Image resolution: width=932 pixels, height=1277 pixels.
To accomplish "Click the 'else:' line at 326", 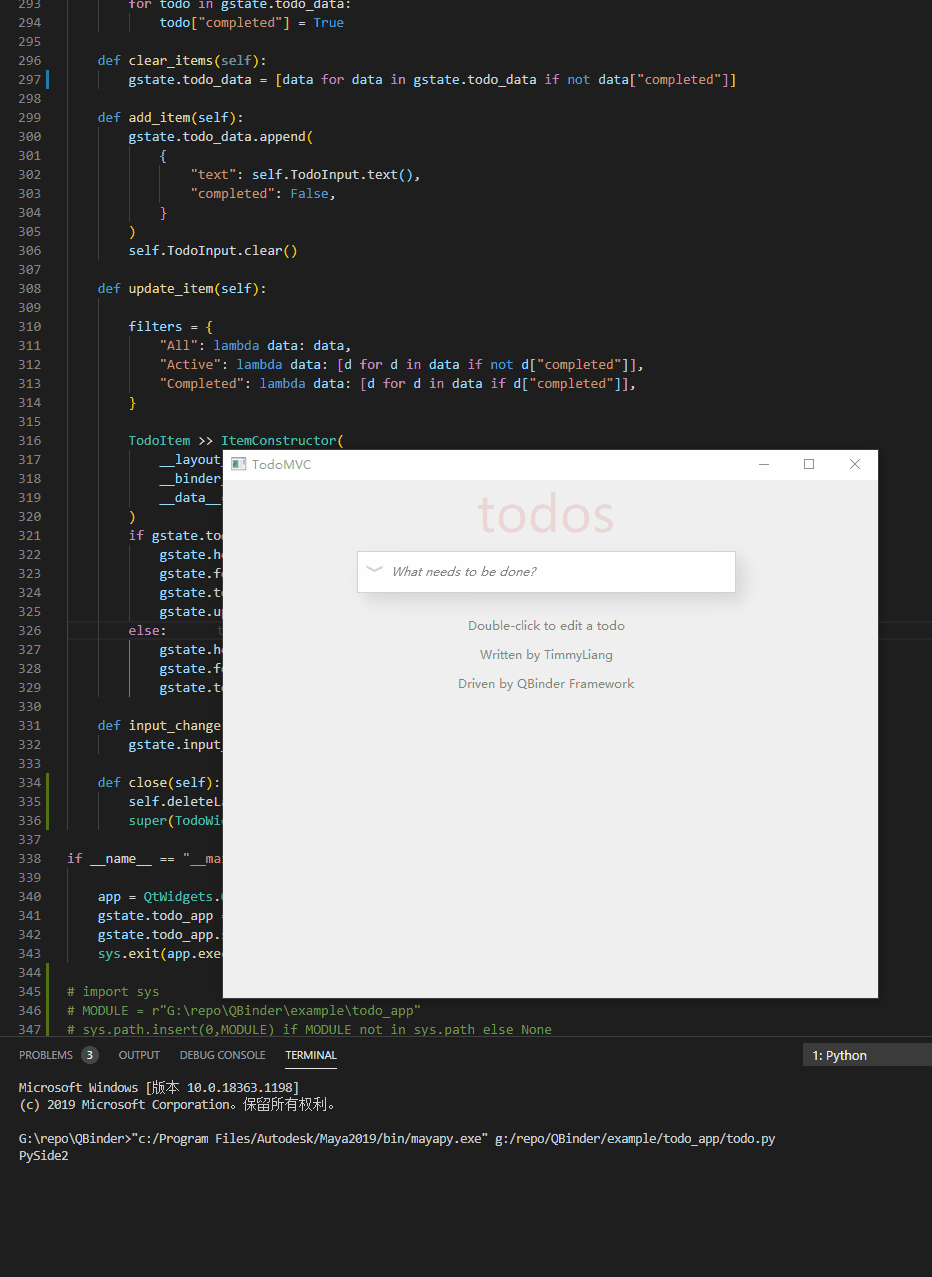I will (148, 630).
